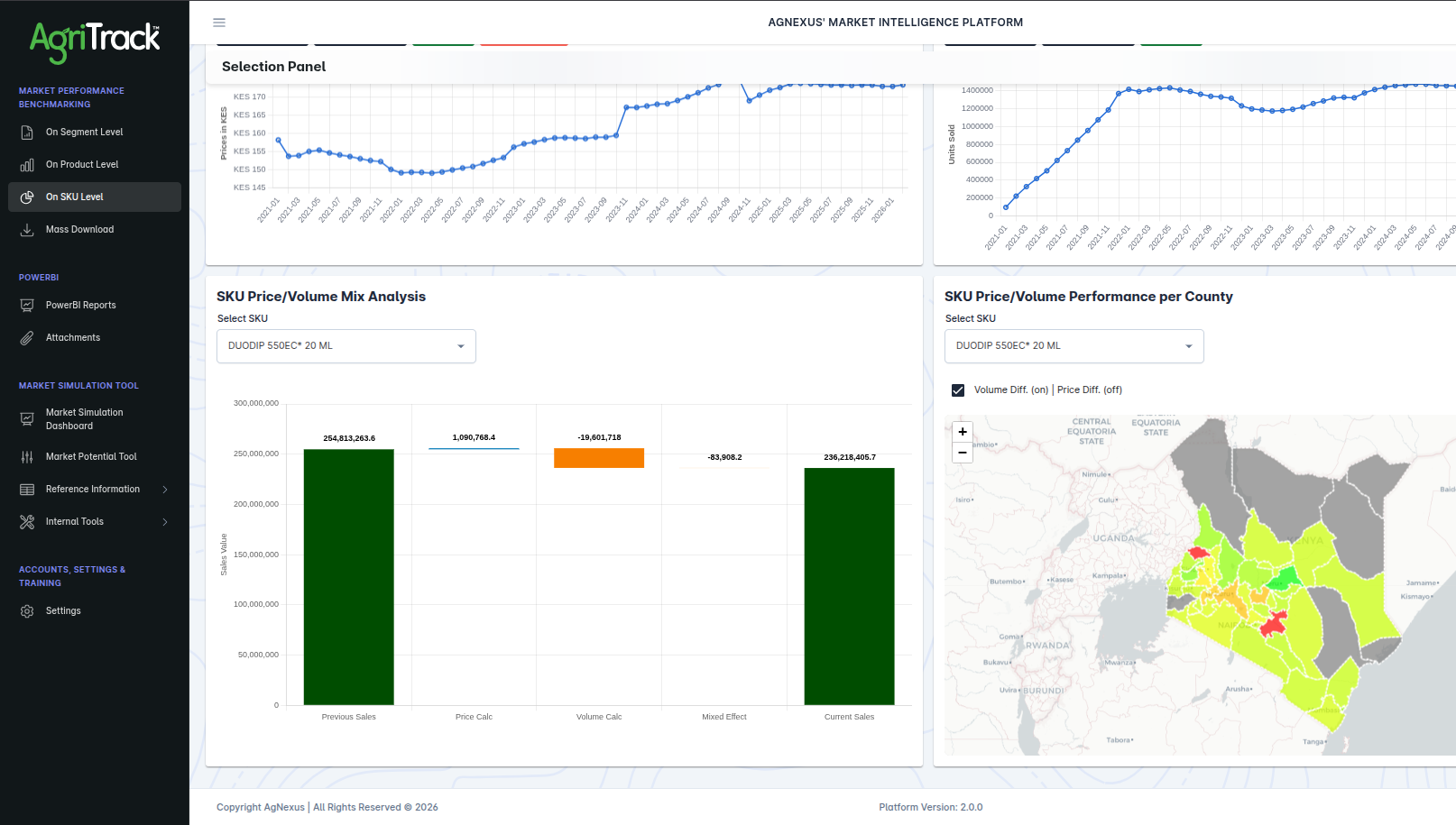Click Market Performance Benchmarking section header
Screen dimensions: 1456x825
pyautogui.click(x=71, y=97)
